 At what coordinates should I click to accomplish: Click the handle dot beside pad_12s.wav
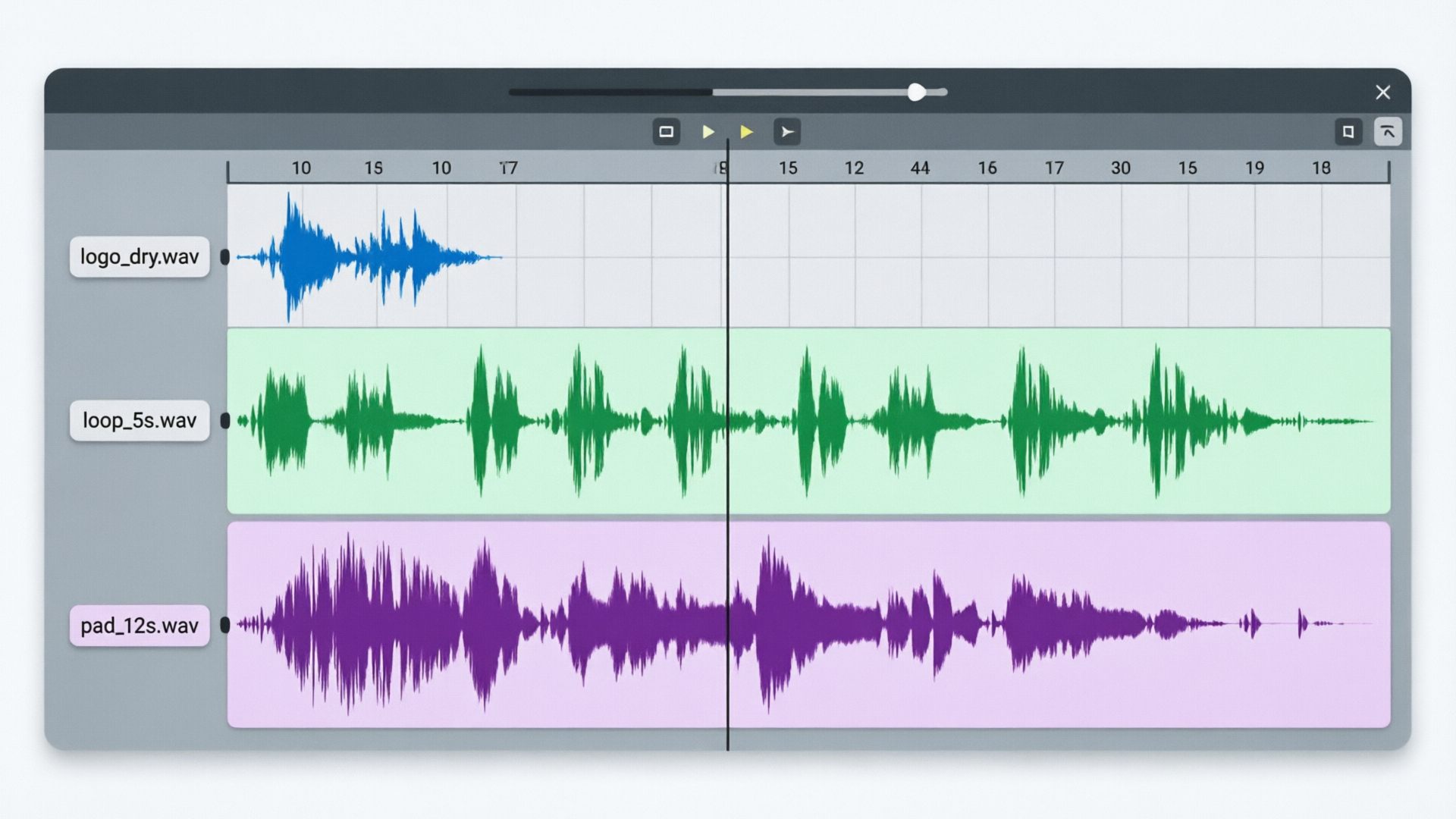224,625
